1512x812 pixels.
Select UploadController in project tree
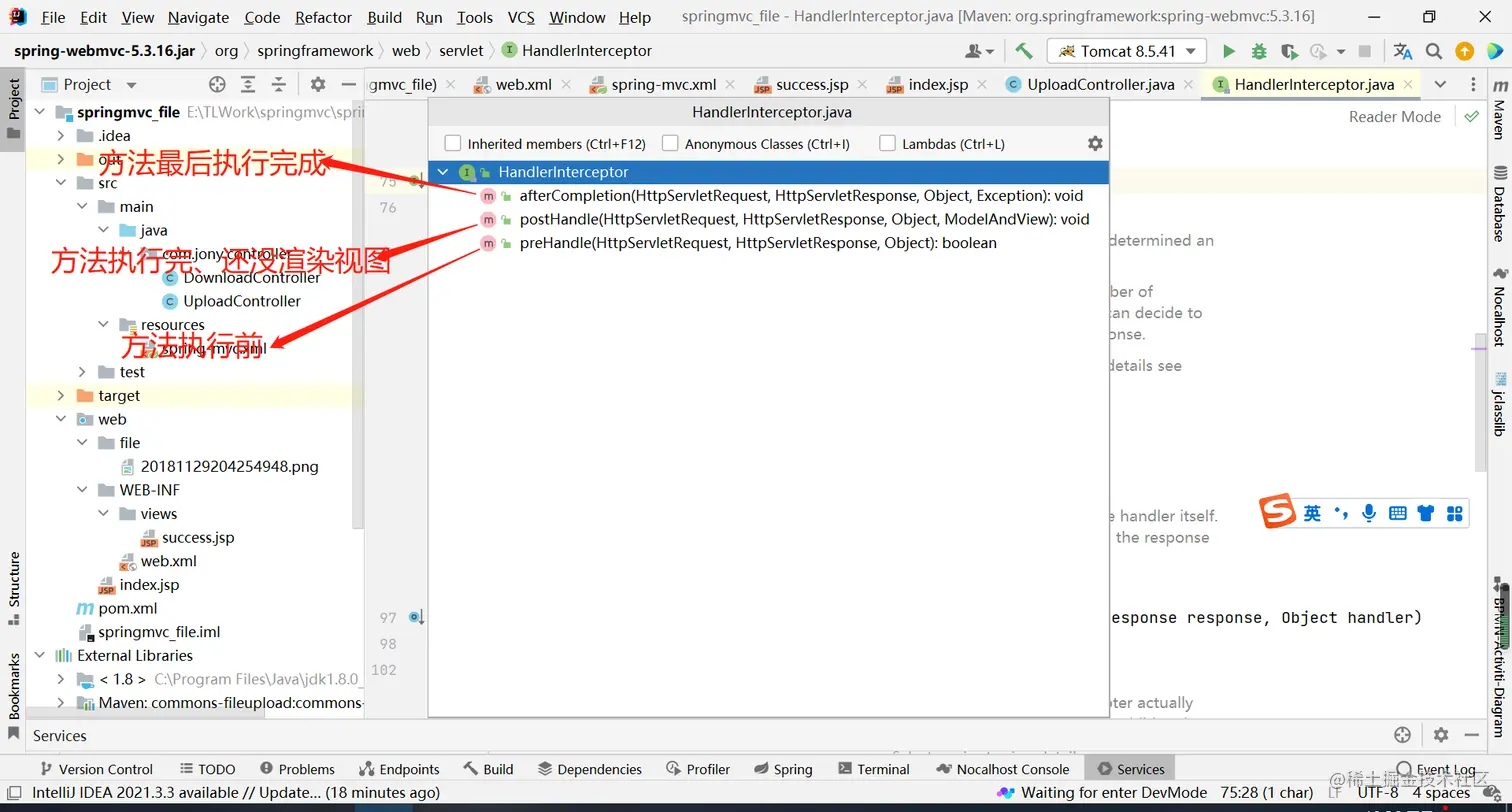pyautogui.click(x=241, y=301)
